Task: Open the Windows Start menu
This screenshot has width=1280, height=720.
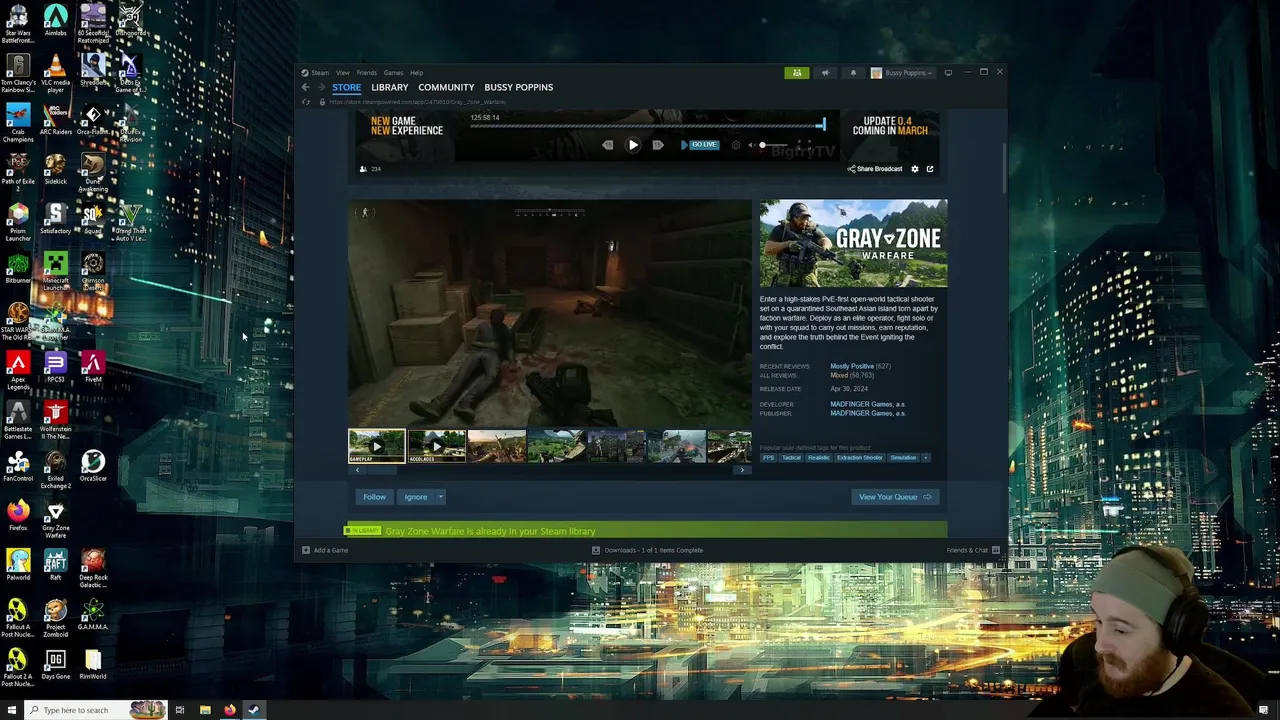Action: [10, 710]
